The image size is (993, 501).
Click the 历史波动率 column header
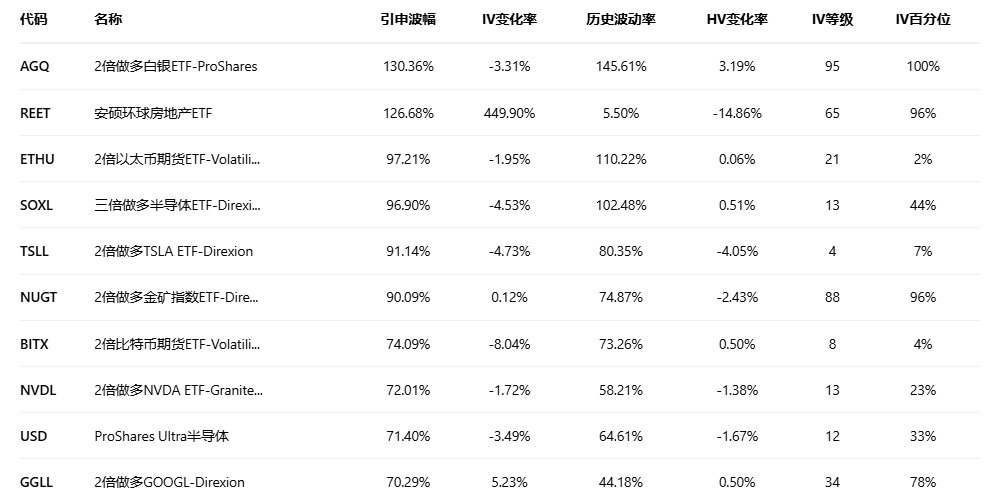[621, 19]
